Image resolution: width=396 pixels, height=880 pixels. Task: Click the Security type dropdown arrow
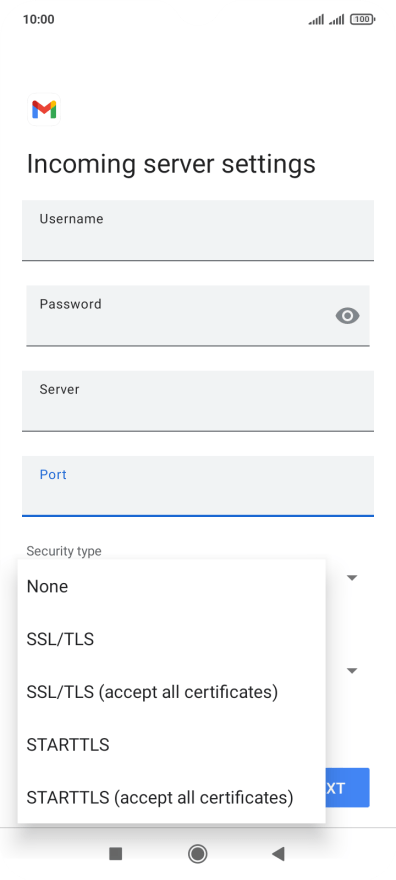[x=352, y=578]
